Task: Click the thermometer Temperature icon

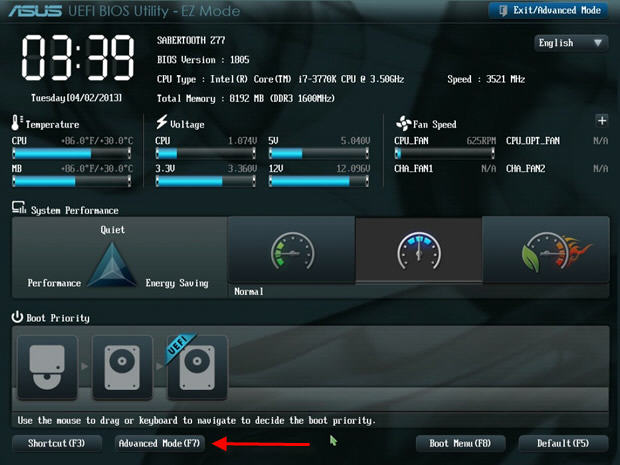Action: (16, 123)
